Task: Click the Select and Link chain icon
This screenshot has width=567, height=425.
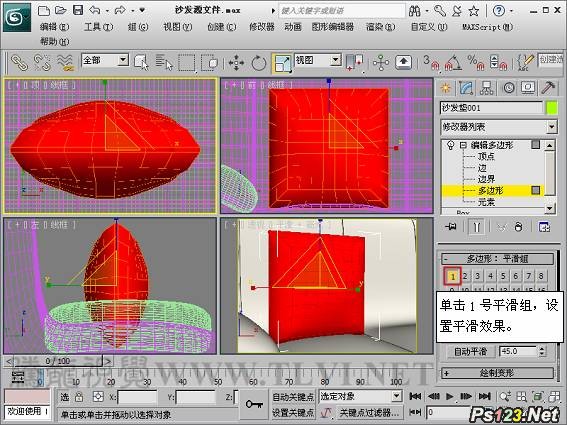Action: 19,62
